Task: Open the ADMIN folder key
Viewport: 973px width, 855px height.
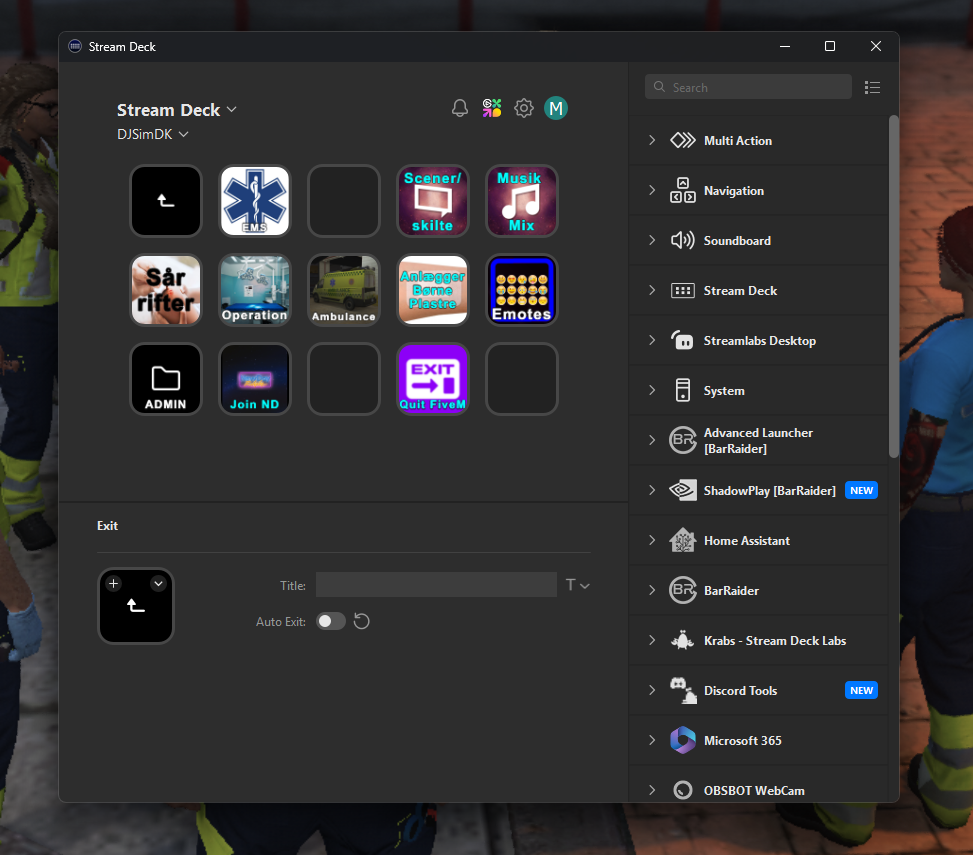Action: click(x=166, y=378)
